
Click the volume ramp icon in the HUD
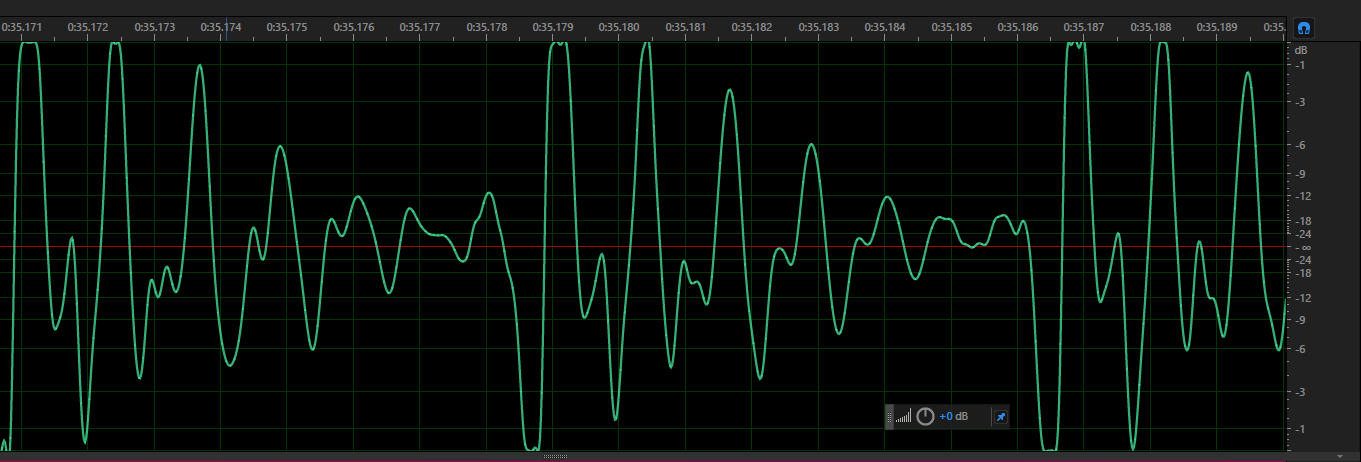coord(903,417)
